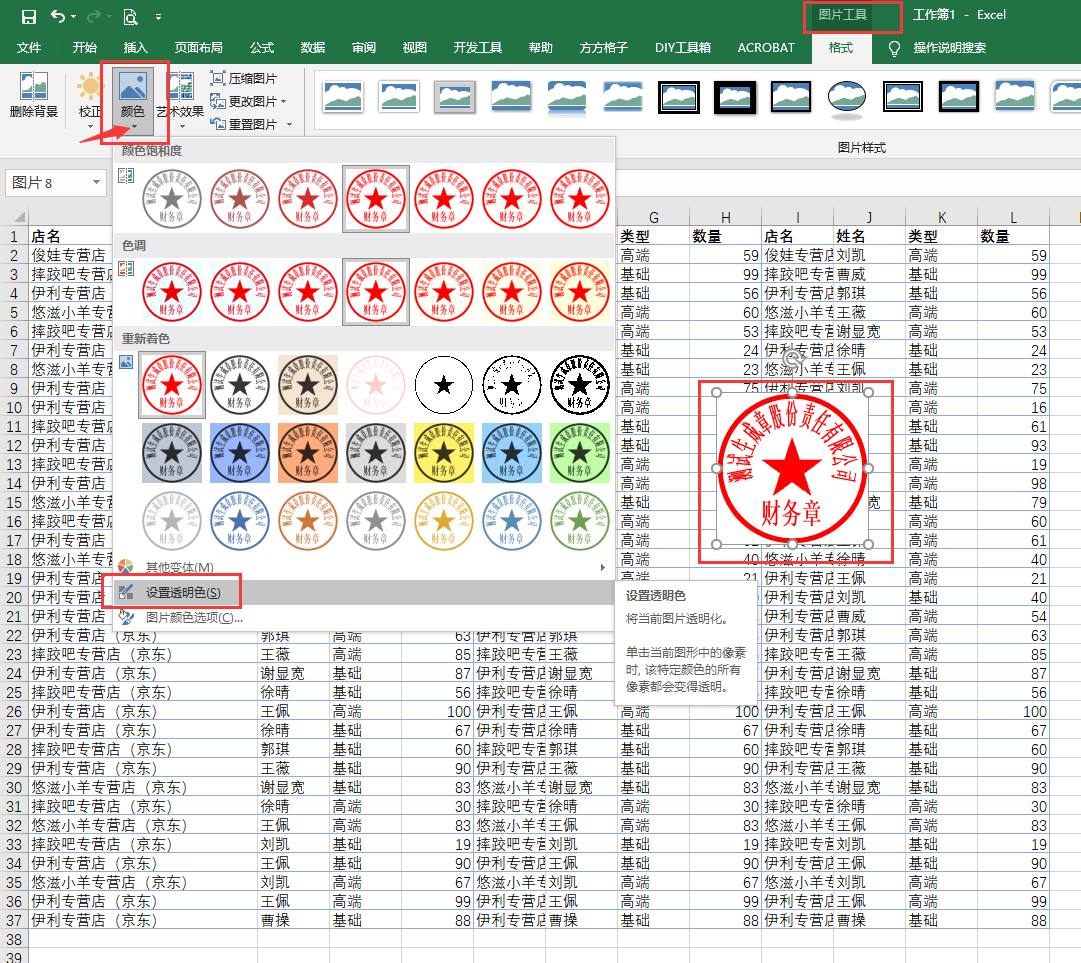The height and width of the screenshot is (963, 1081).
Task: Apply the first simple frame picture style
Action: 343,97
